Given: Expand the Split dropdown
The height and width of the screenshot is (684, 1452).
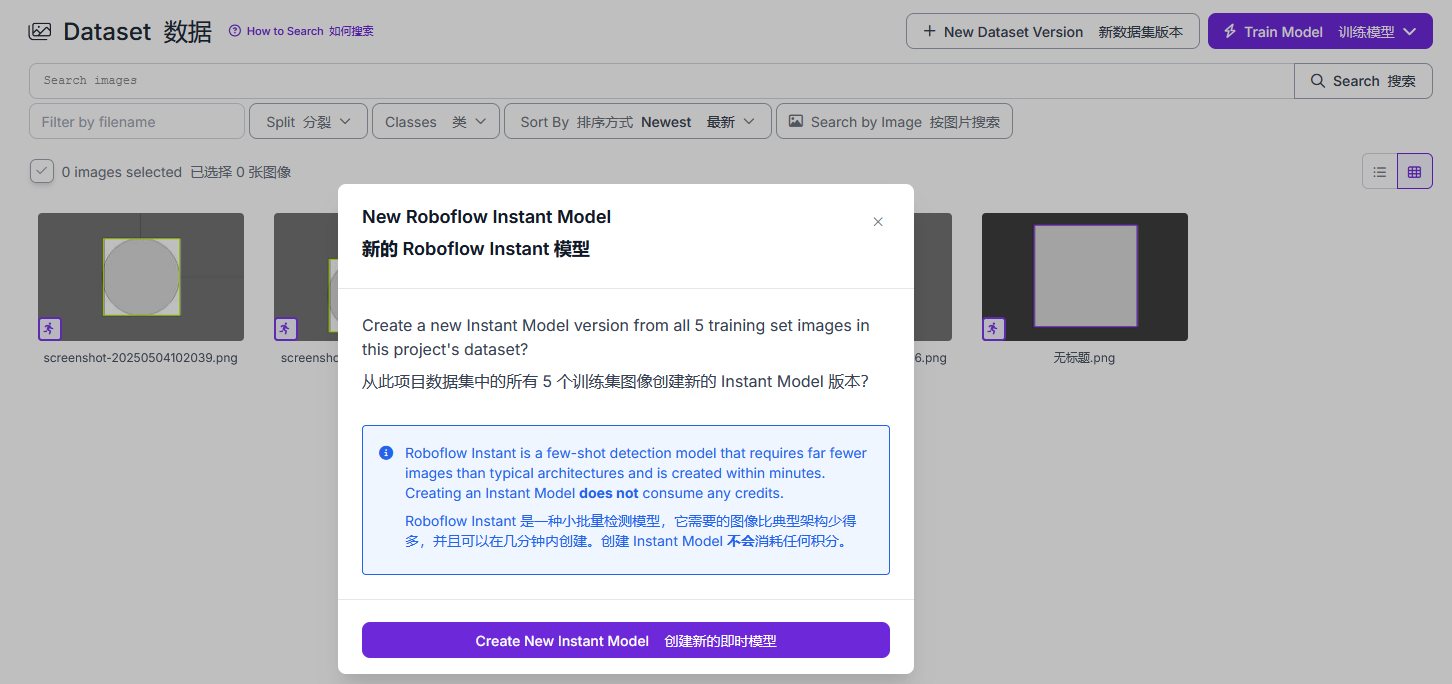Looking at the screenshot, I should click(308, 122).
